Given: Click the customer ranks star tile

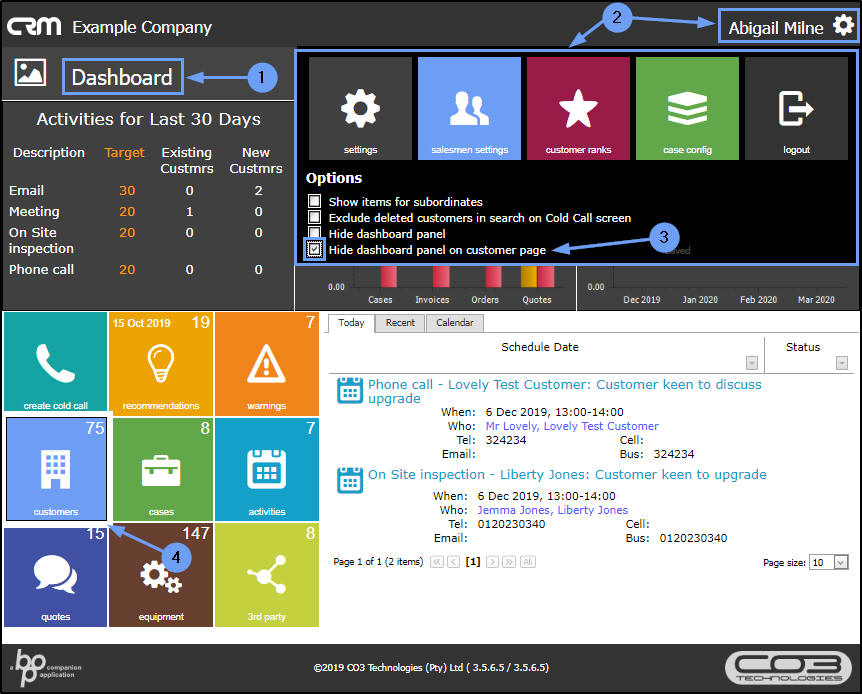Looking at the screenshot, I should pyautogui.click(x=578, y=108).
